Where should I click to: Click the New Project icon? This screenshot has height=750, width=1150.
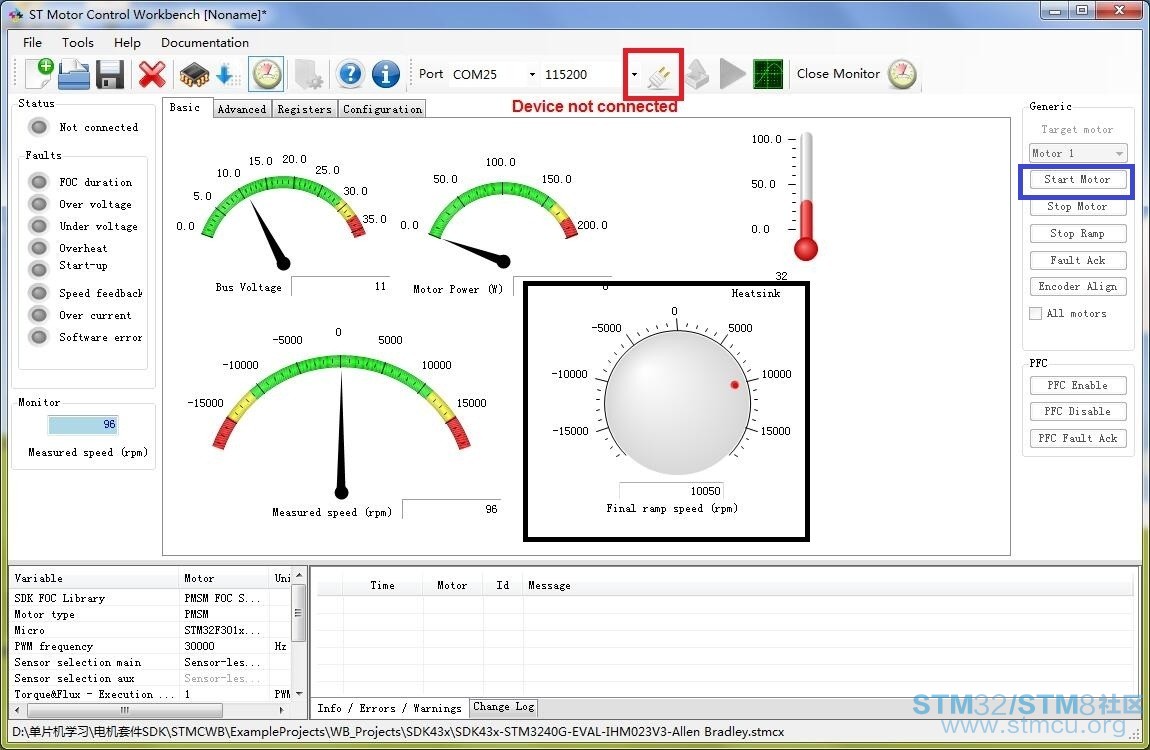[x=39, y=74]
